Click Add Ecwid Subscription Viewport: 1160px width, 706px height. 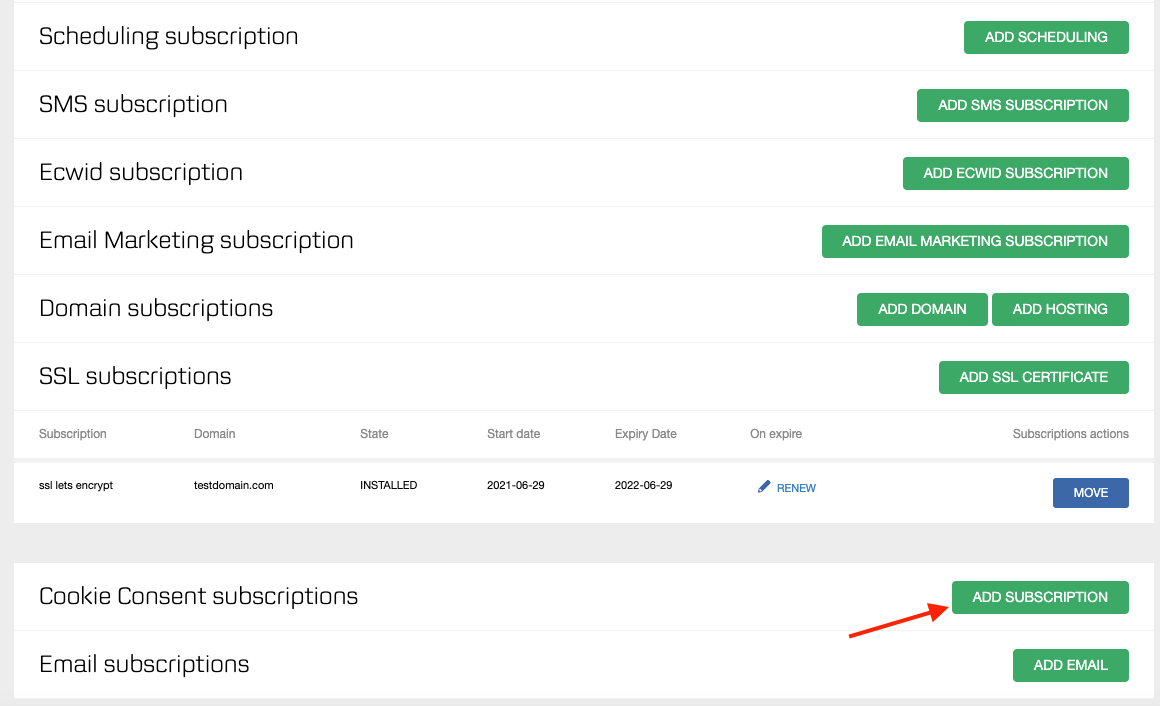[x=1016, y=173]
